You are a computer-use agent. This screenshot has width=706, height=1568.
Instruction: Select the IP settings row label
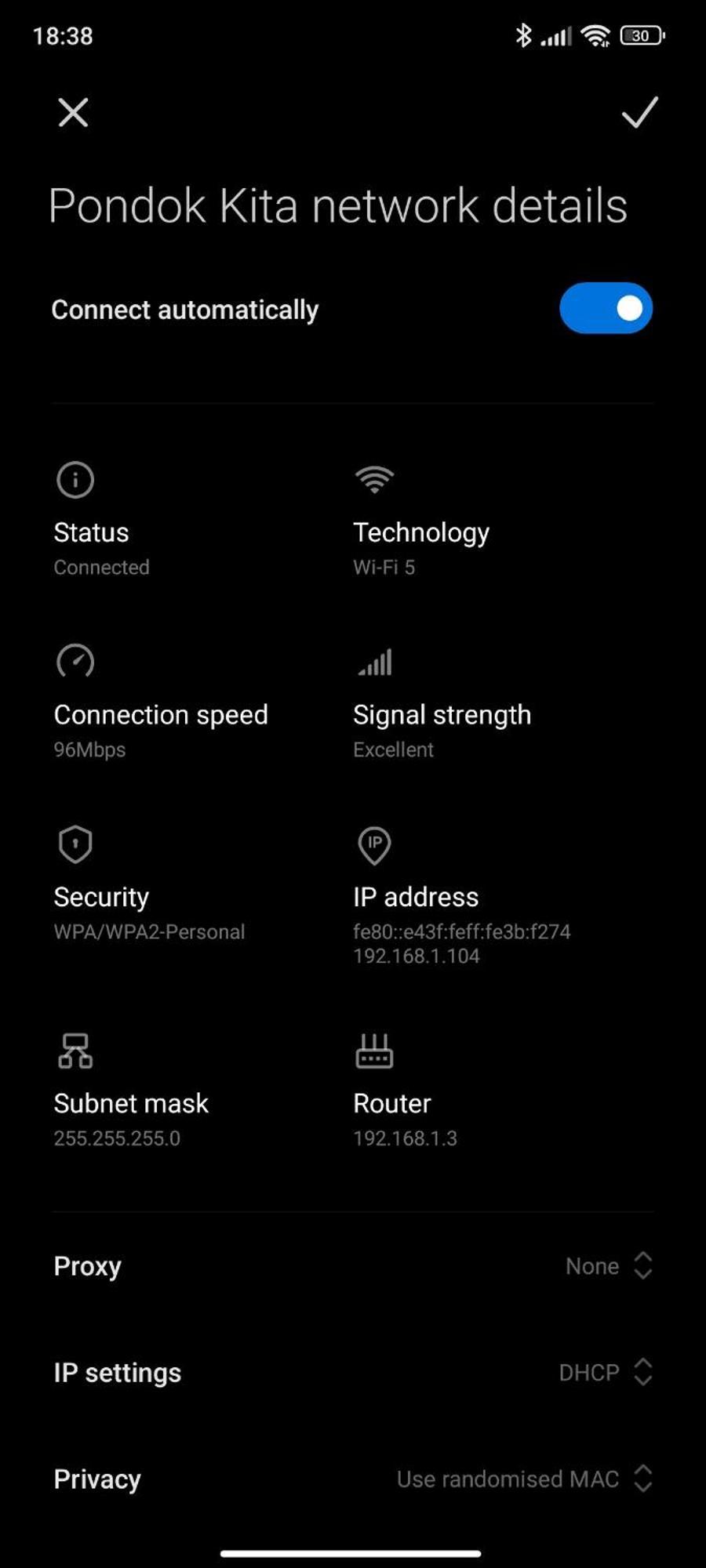118,1373
